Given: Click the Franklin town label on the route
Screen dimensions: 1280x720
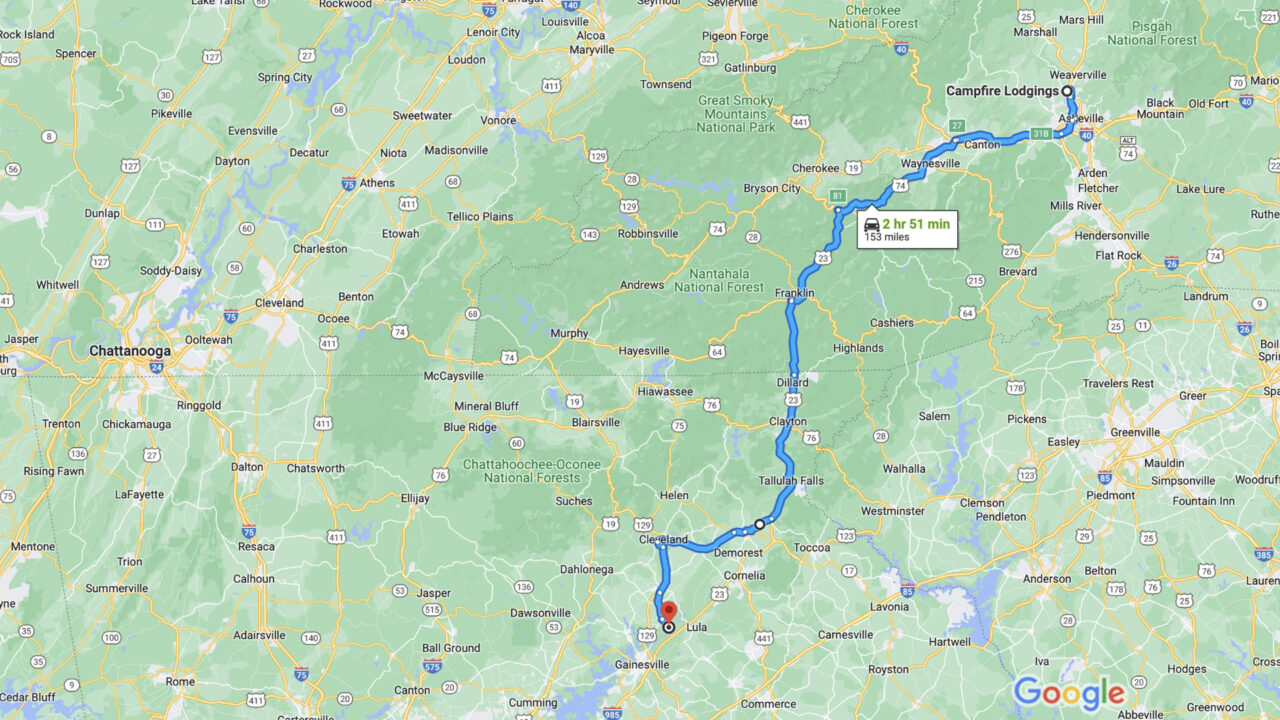Looking at the screenshot, I should pos(795,292).
